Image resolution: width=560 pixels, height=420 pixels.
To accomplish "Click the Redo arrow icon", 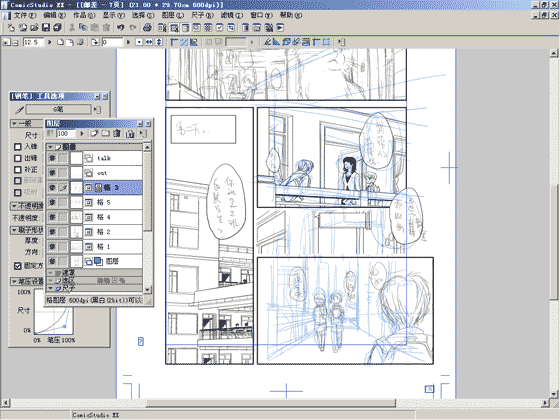I will 133,28.
